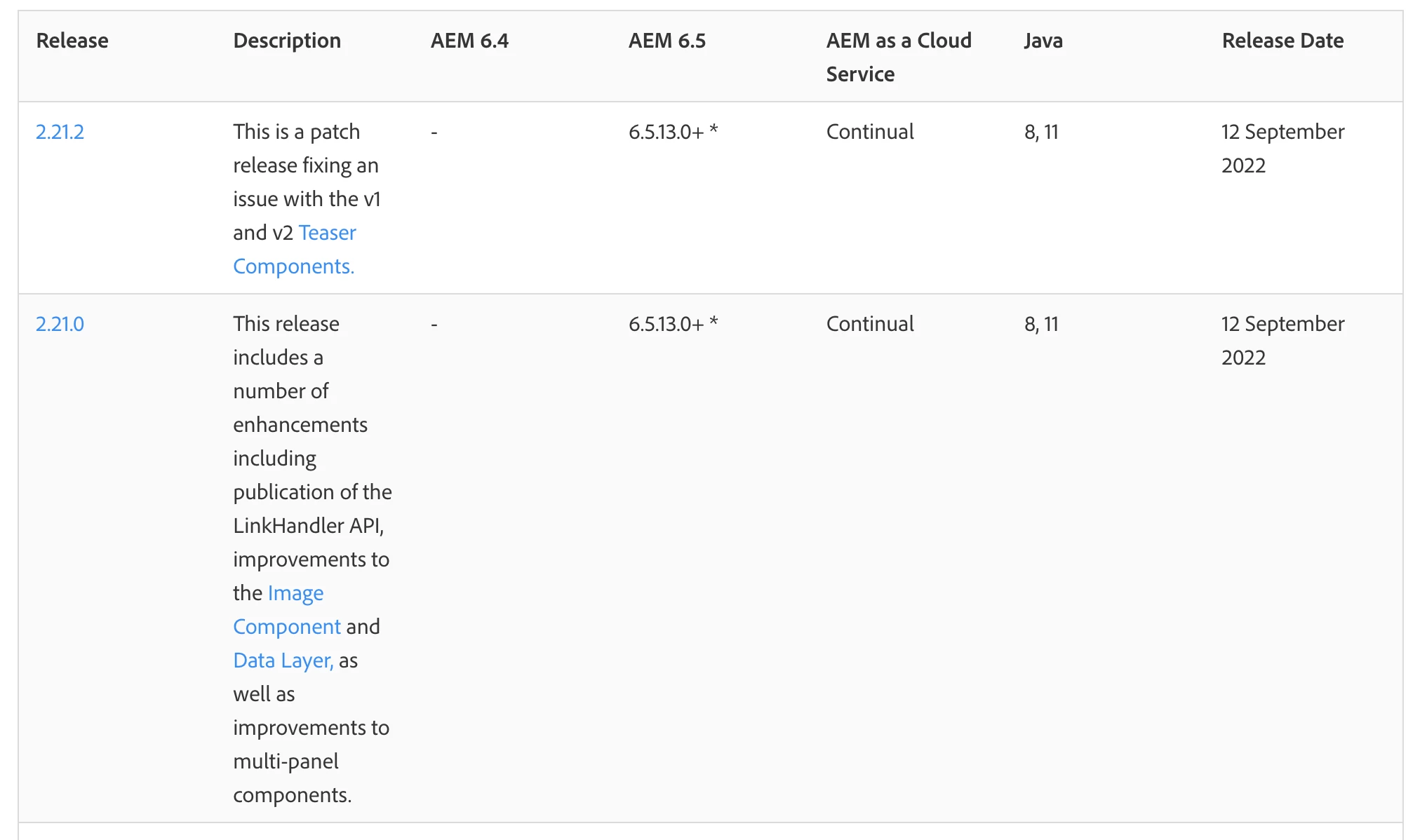The width and height of the screenshot is (1427, 840).
Task: Open the Image Component link
Action: click(295, 593)
